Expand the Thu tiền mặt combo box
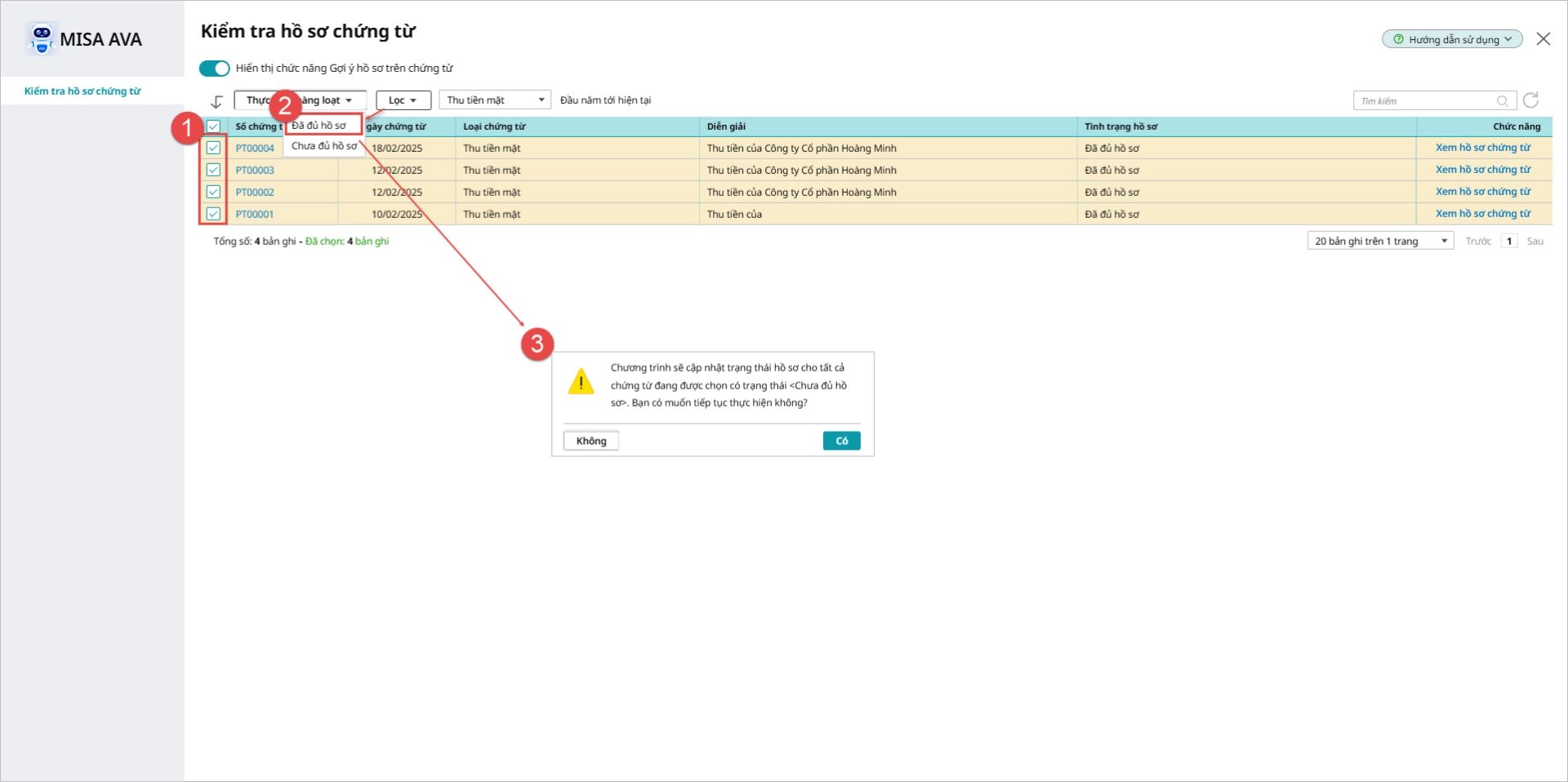This screenshot has height=782, width=1568. [495, 100]
